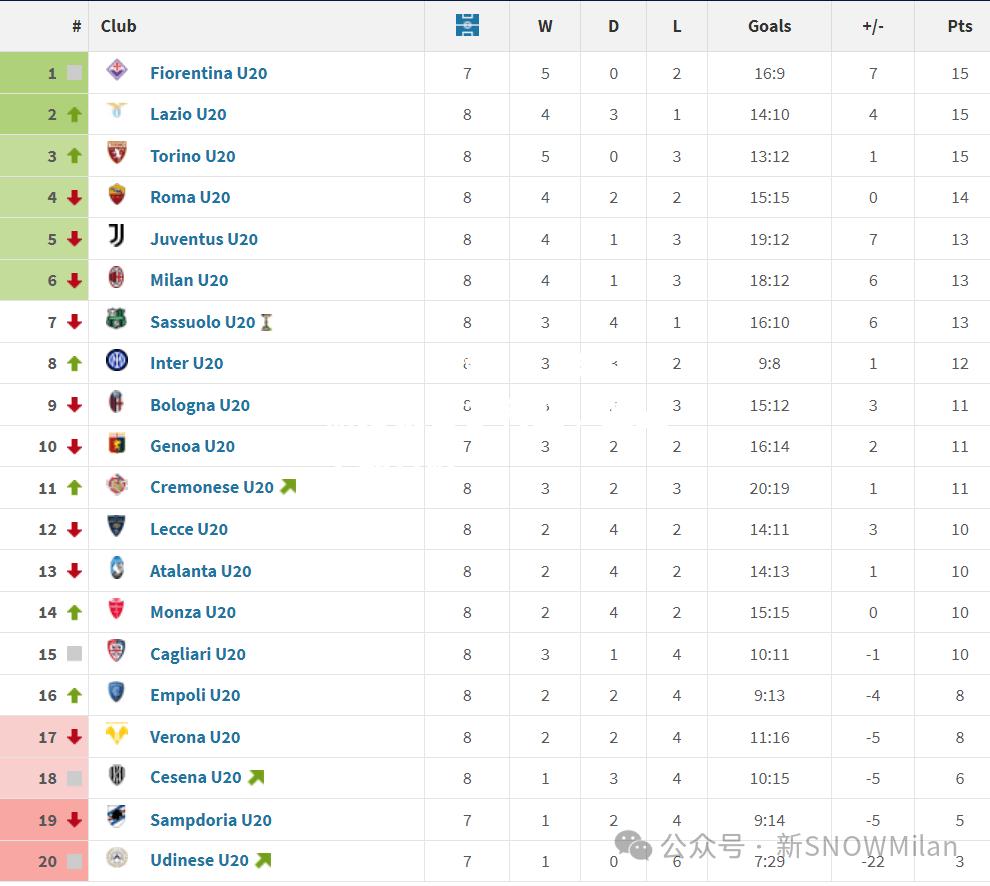Select the Club column header

pos(119,26)
